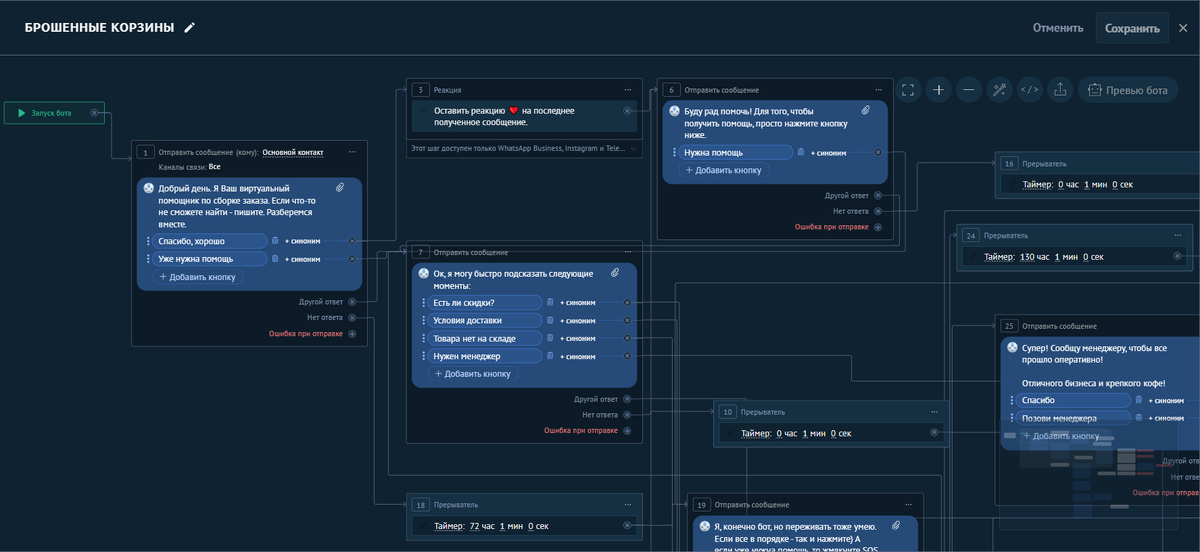Viewport: 1200px width, 552px height.
Task: Set hours value in step 18 timer
Action: click(x=475, y=526)
